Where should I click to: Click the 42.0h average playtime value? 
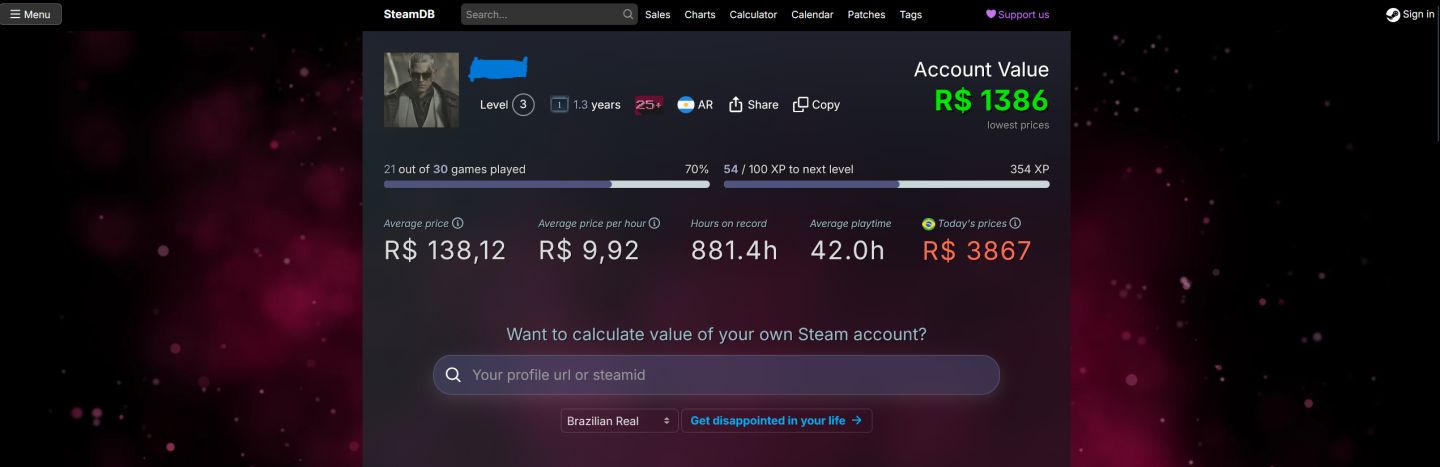coord(847,250)
